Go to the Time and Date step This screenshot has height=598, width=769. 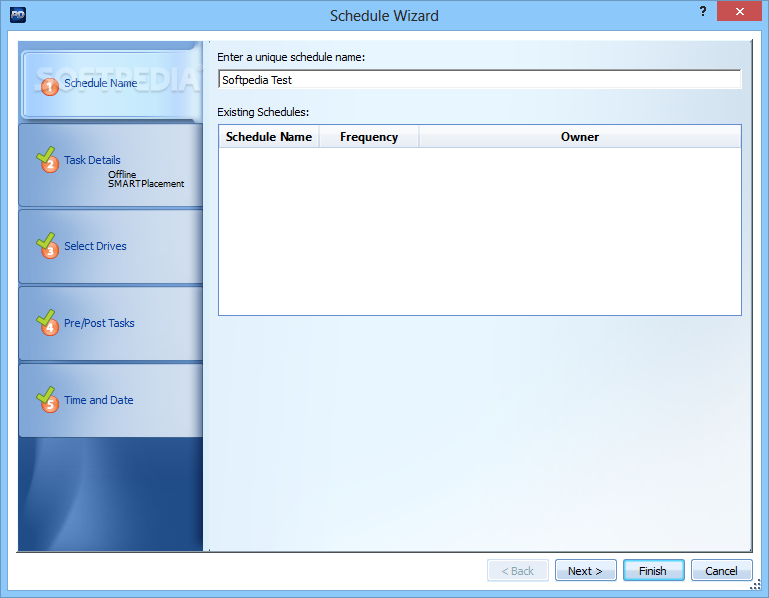[x=111, y=400]
